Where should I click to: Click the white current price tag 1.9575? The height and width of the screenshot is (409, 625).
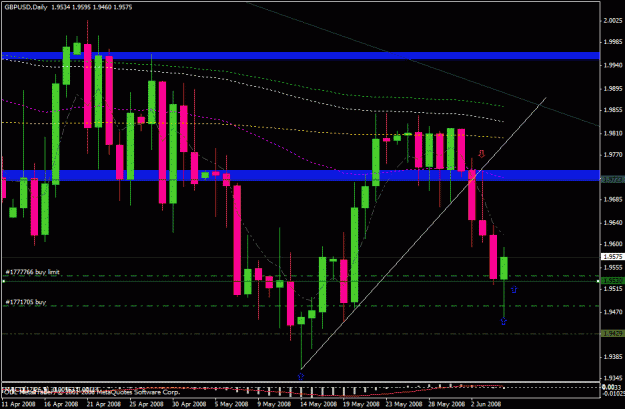coord(613,257)
